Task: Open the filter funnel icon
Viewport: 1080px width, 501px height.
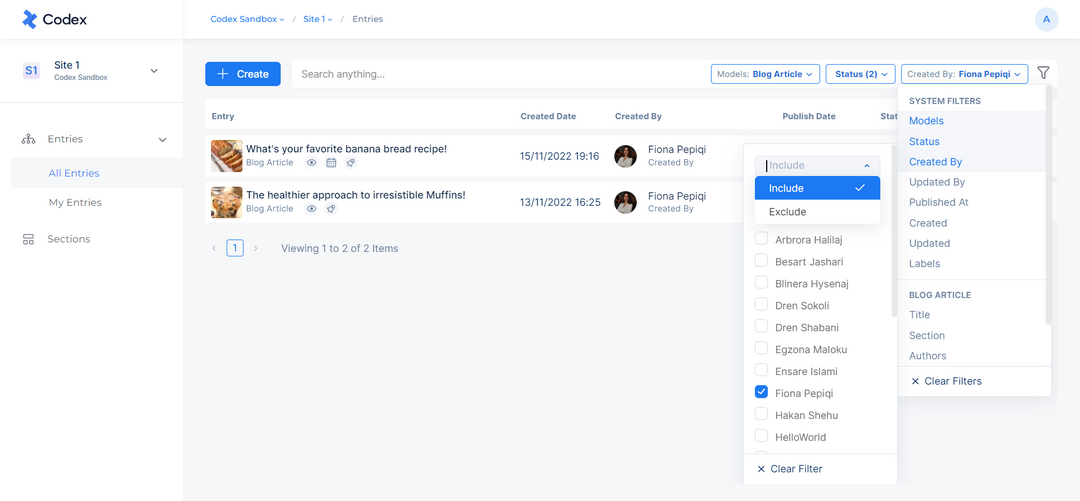Action: coord(1043,73)
